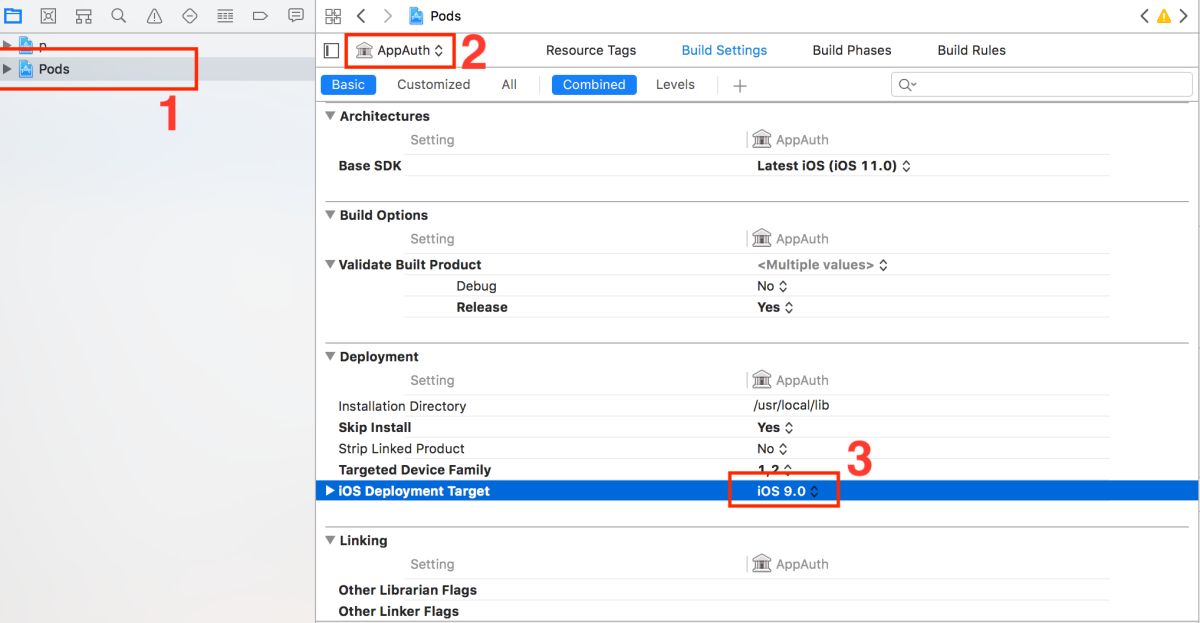This screenshot has width=1200, height=623.
Task: Select the All settings filter
Action: pos(509,85)
